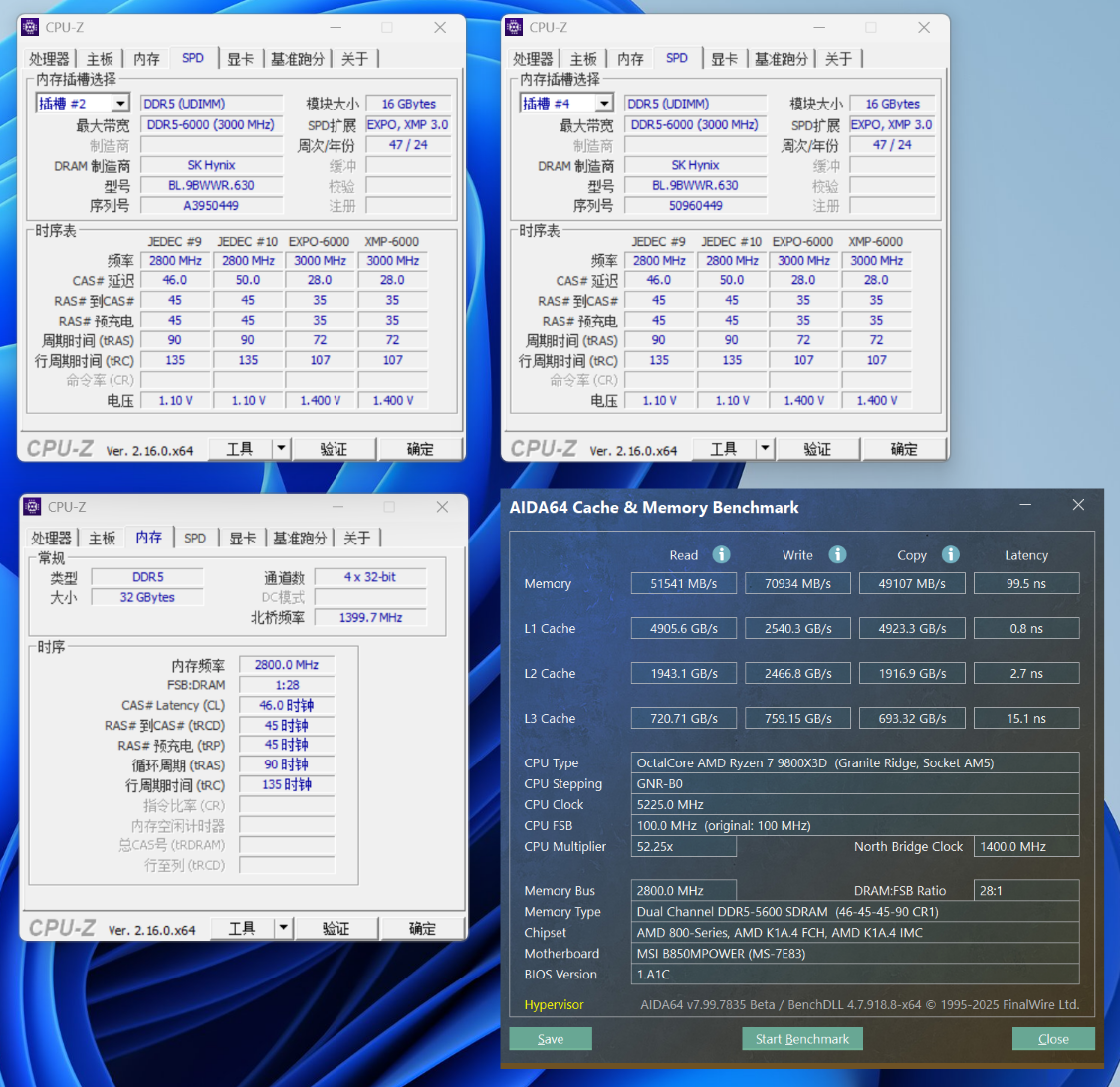Viewport: 1120px width, 1087px height.
Task: Open 处理器 tab in memory window
Action: [52, 538]
